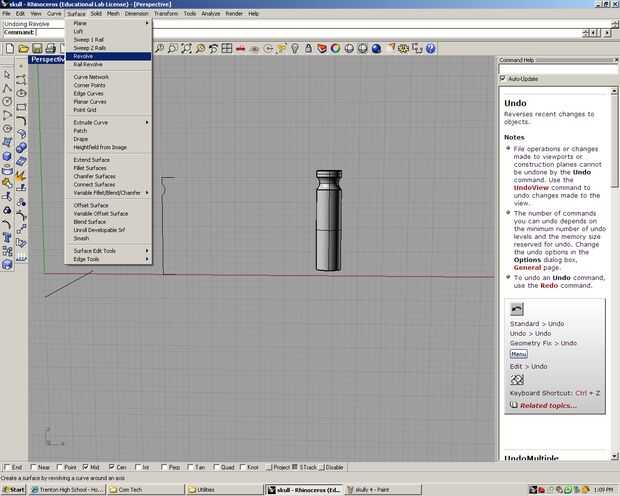Open the Options gear icon
Screen dimensions: 620x496
click(403, 49)
